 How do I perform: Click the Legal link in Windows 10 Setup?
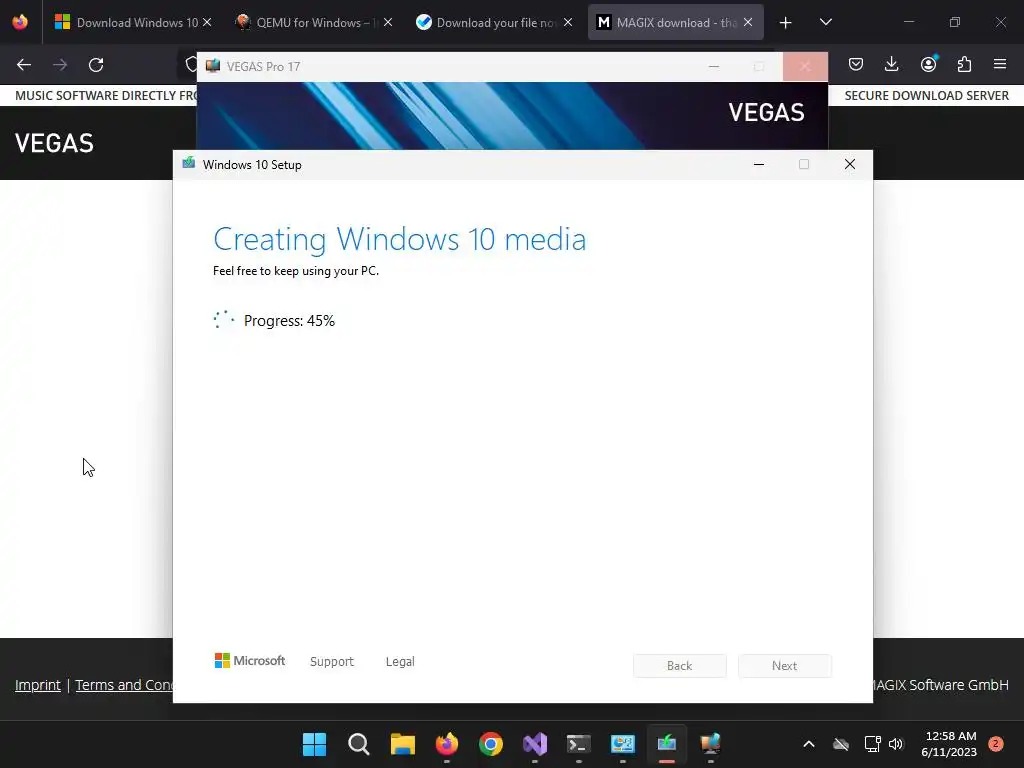pyautogui.click(x=400, y=662)
